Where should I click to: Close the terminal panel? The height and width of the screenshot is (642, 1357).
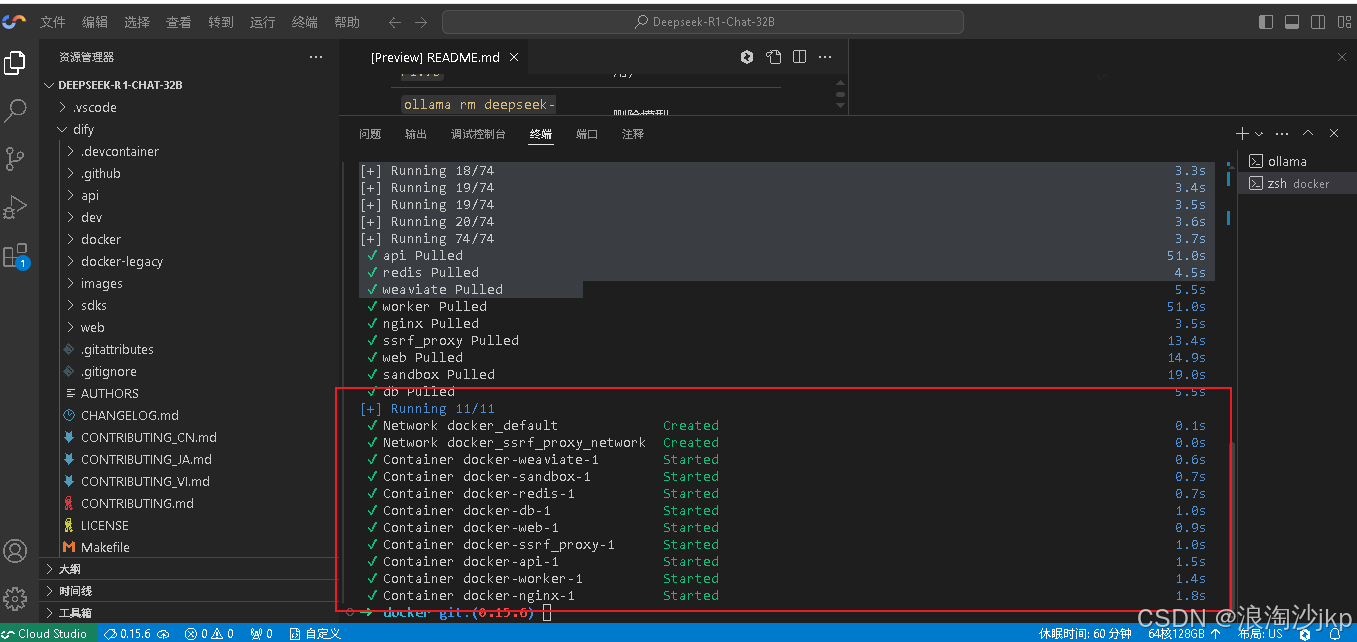pos(1334,133)
